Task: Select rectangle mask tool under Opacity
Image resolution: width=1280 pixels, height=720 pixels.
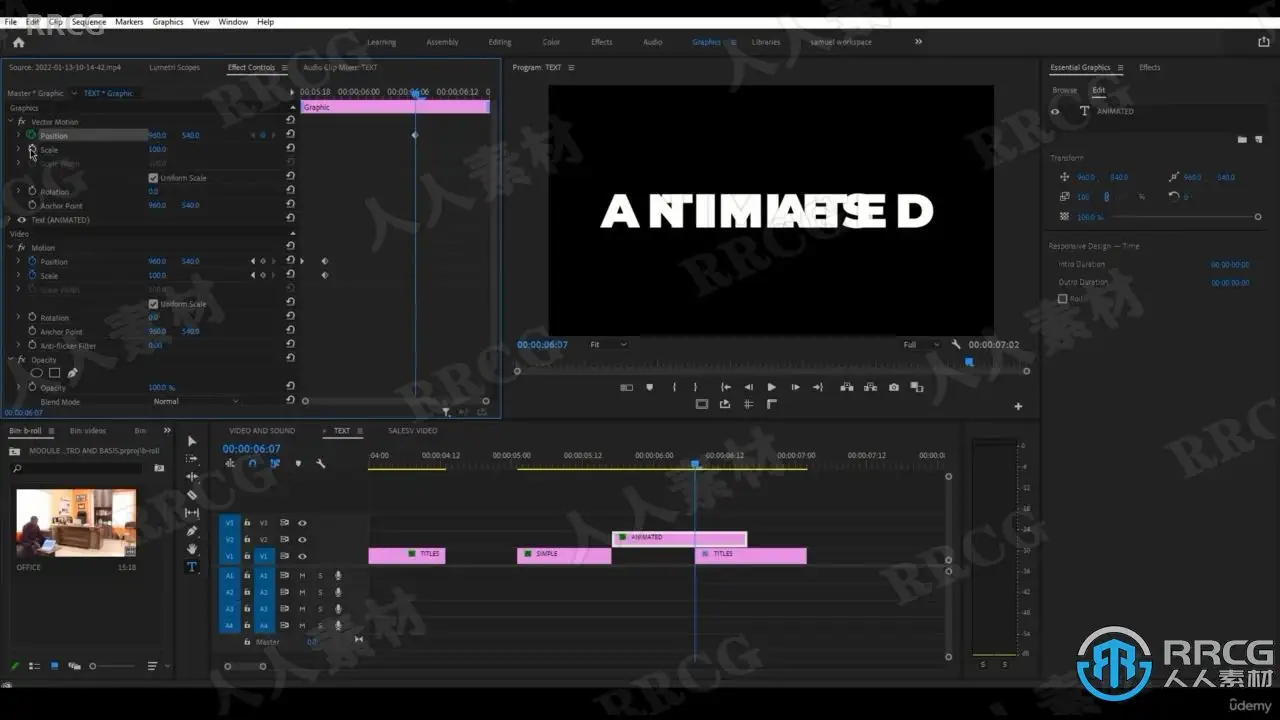Action: click(55, 373)
